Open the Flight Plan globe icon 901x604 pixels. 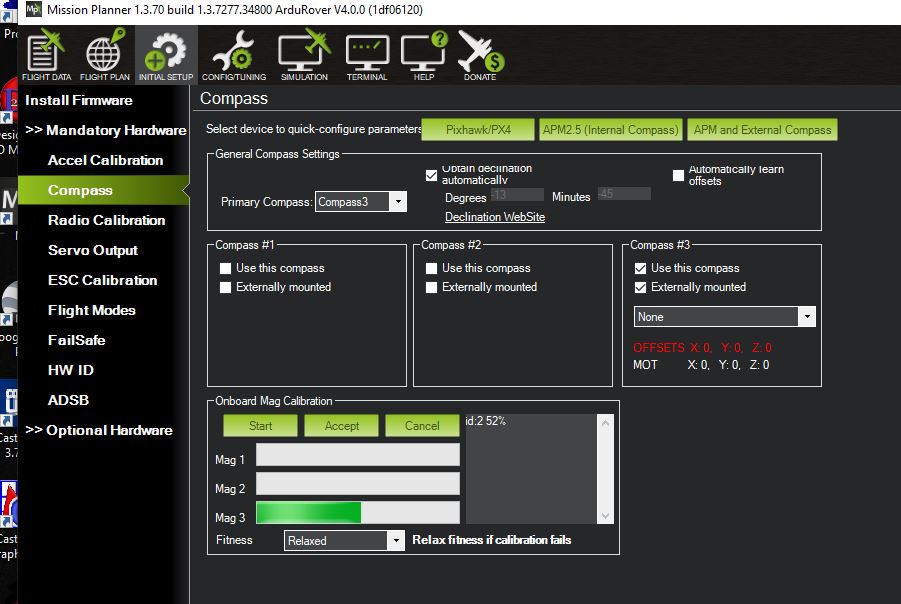105,55
